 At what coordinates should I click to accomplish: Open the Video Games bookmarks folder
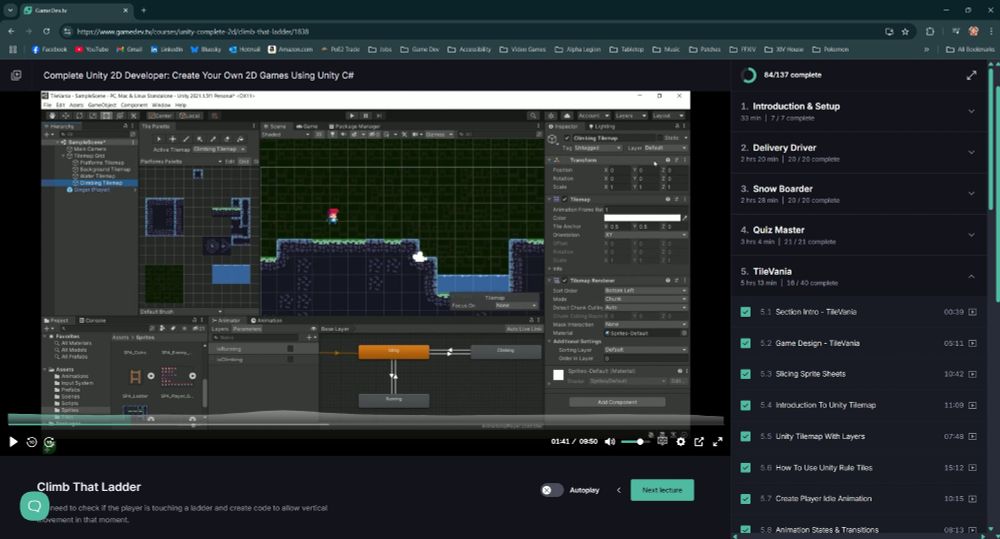point(522,49)
